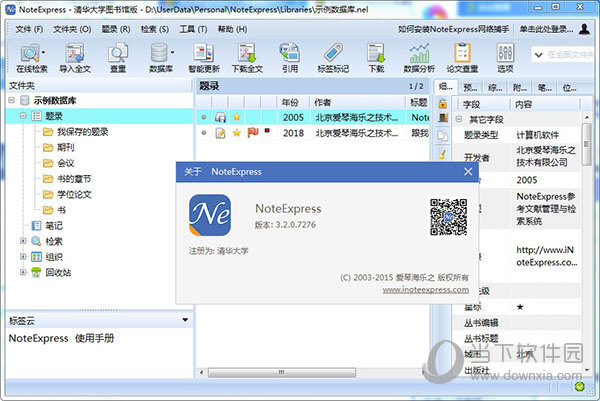Open the 数据库 dropdown arrow

[172, 52]
